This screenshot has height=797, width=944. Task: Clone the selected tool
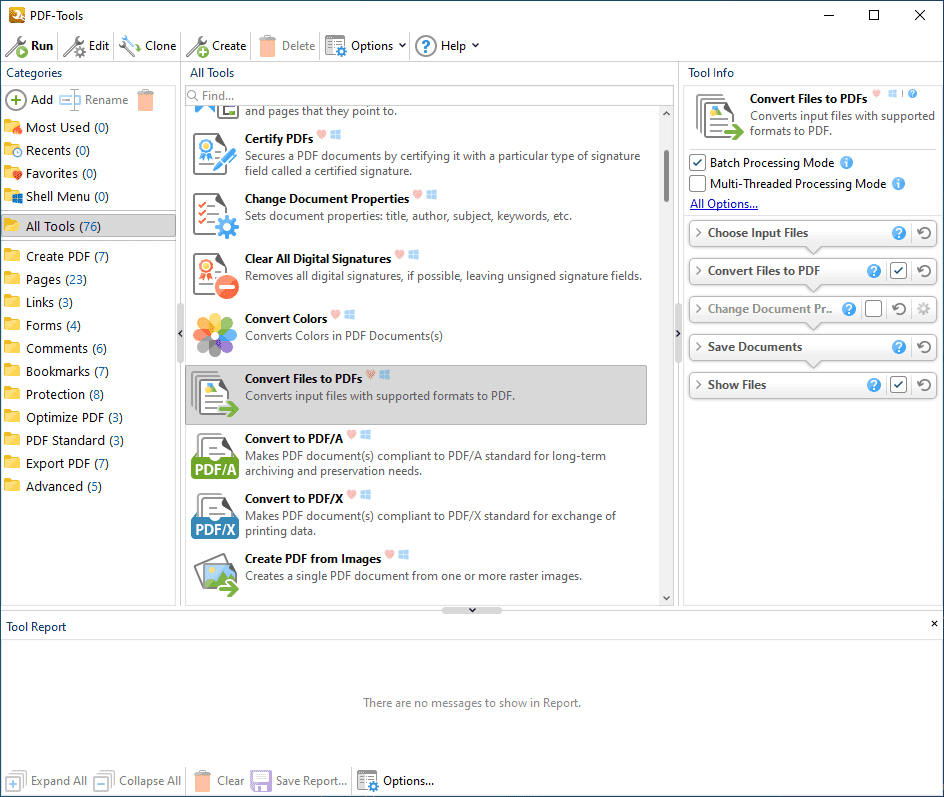click(148, 46)
